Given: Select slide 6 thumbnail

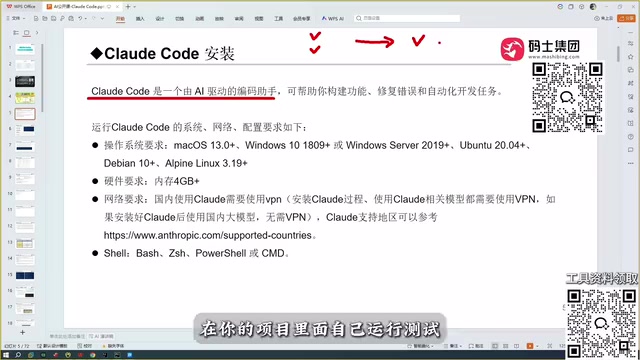Looking at the screenshot, I should (x=25, y=130).
